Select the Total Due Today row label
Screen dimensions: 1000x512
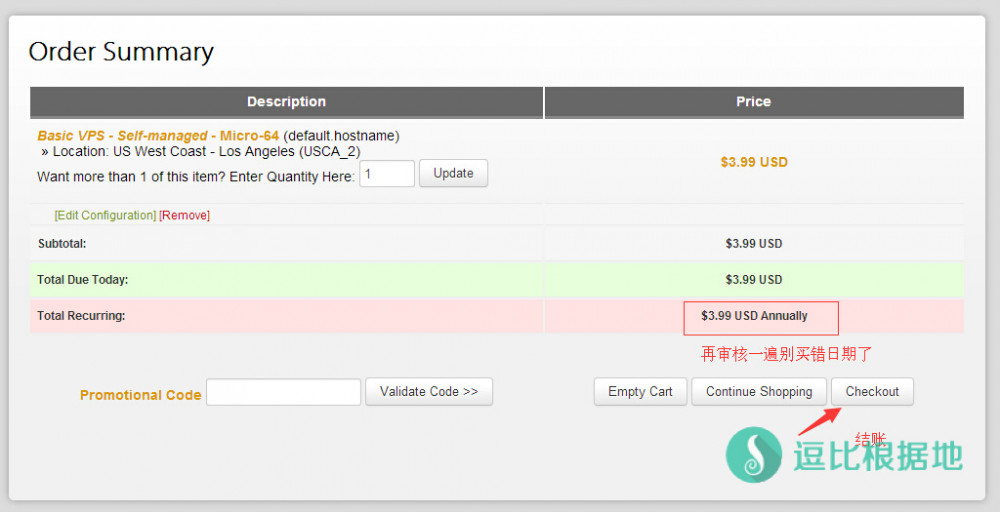83,280
